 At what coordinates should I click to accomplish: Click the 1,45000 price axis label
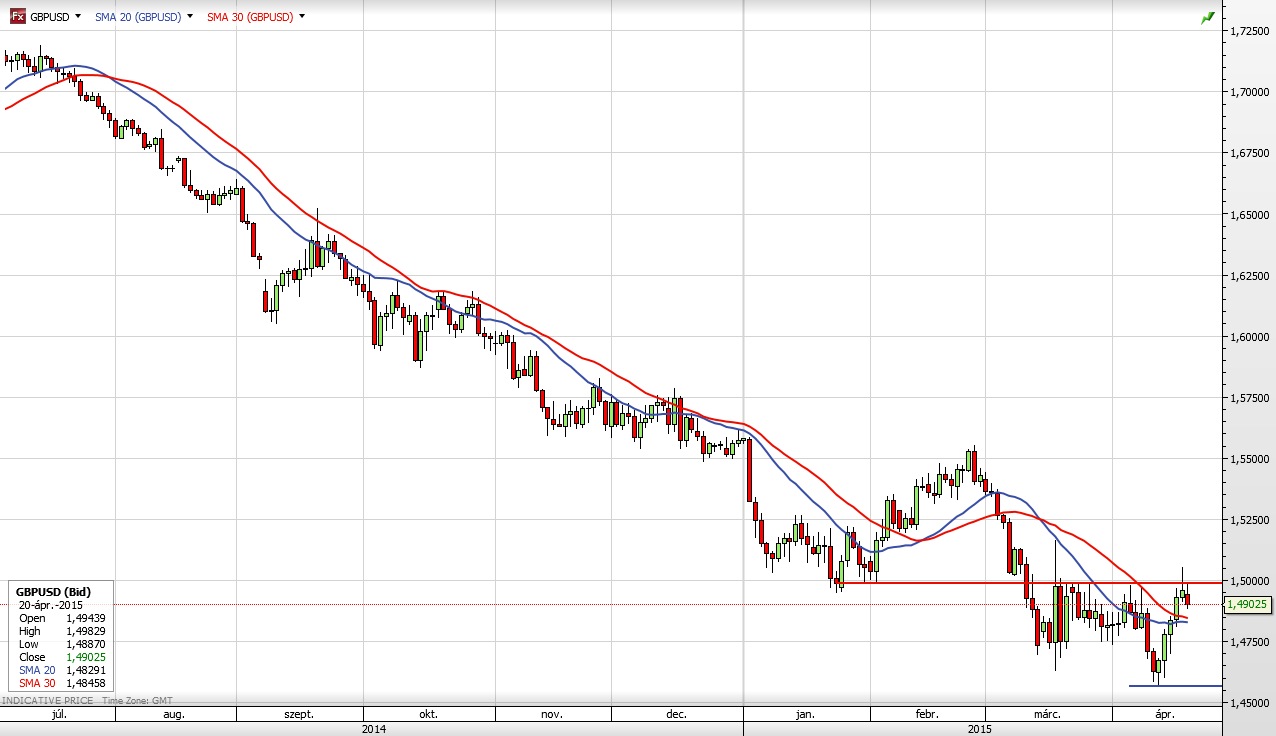pyautogui.click(x=1250, y=703)
